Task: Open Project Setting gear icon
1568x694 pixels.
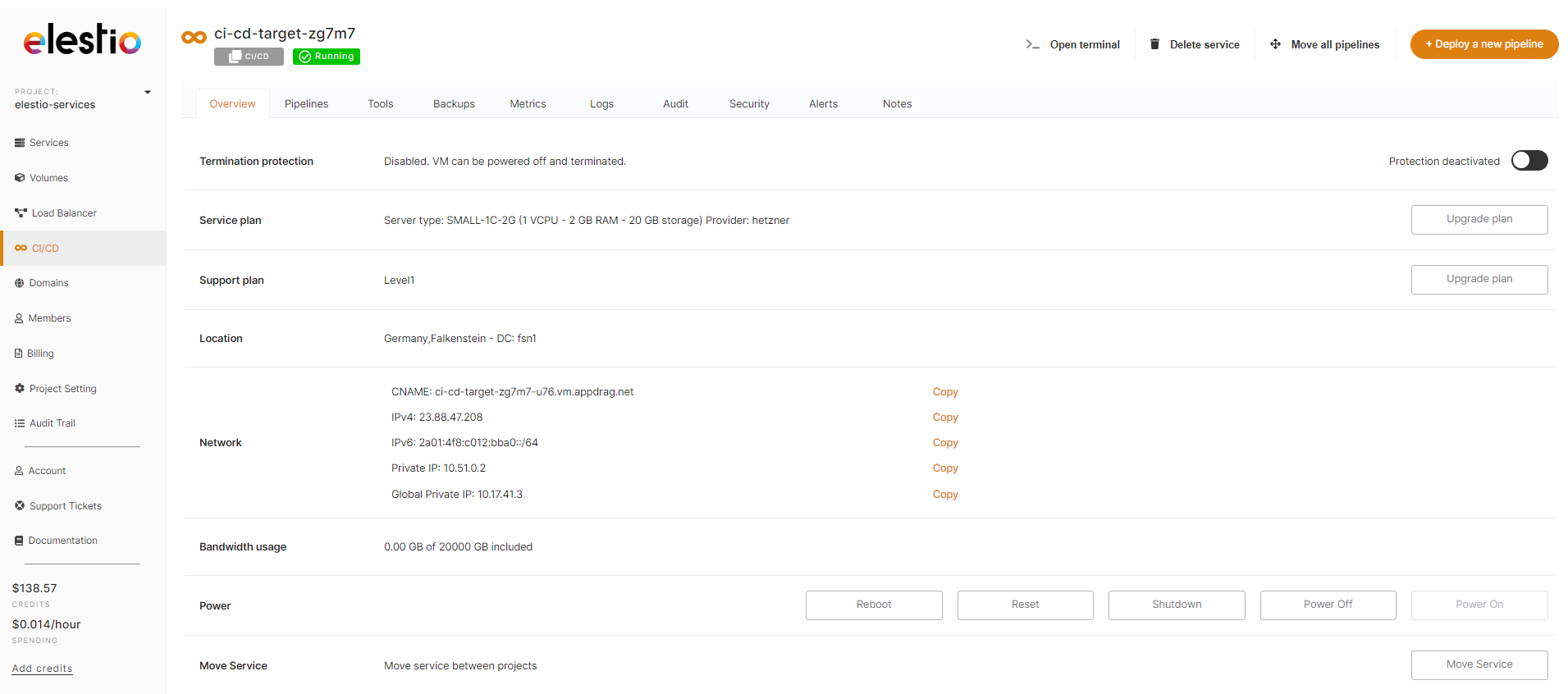Action: 20,389
